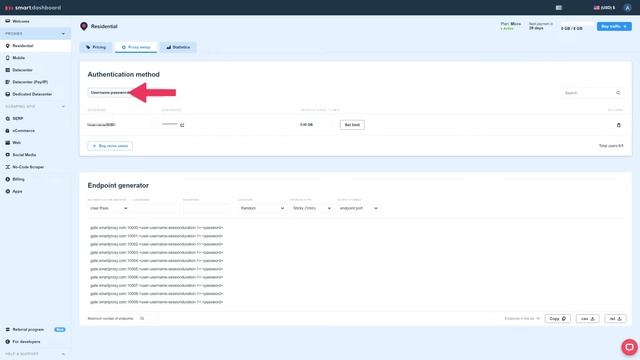Click the endpoint line with port 10000
Screen dimensions: 640x360
click(157, 228)
